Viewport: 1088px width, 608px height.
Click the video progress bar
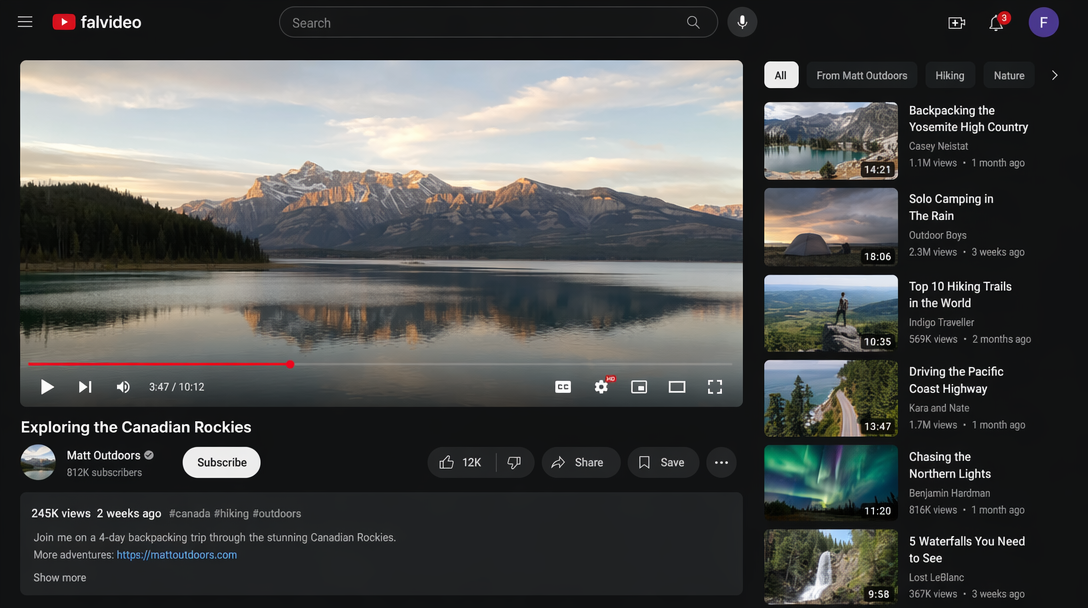380,364
